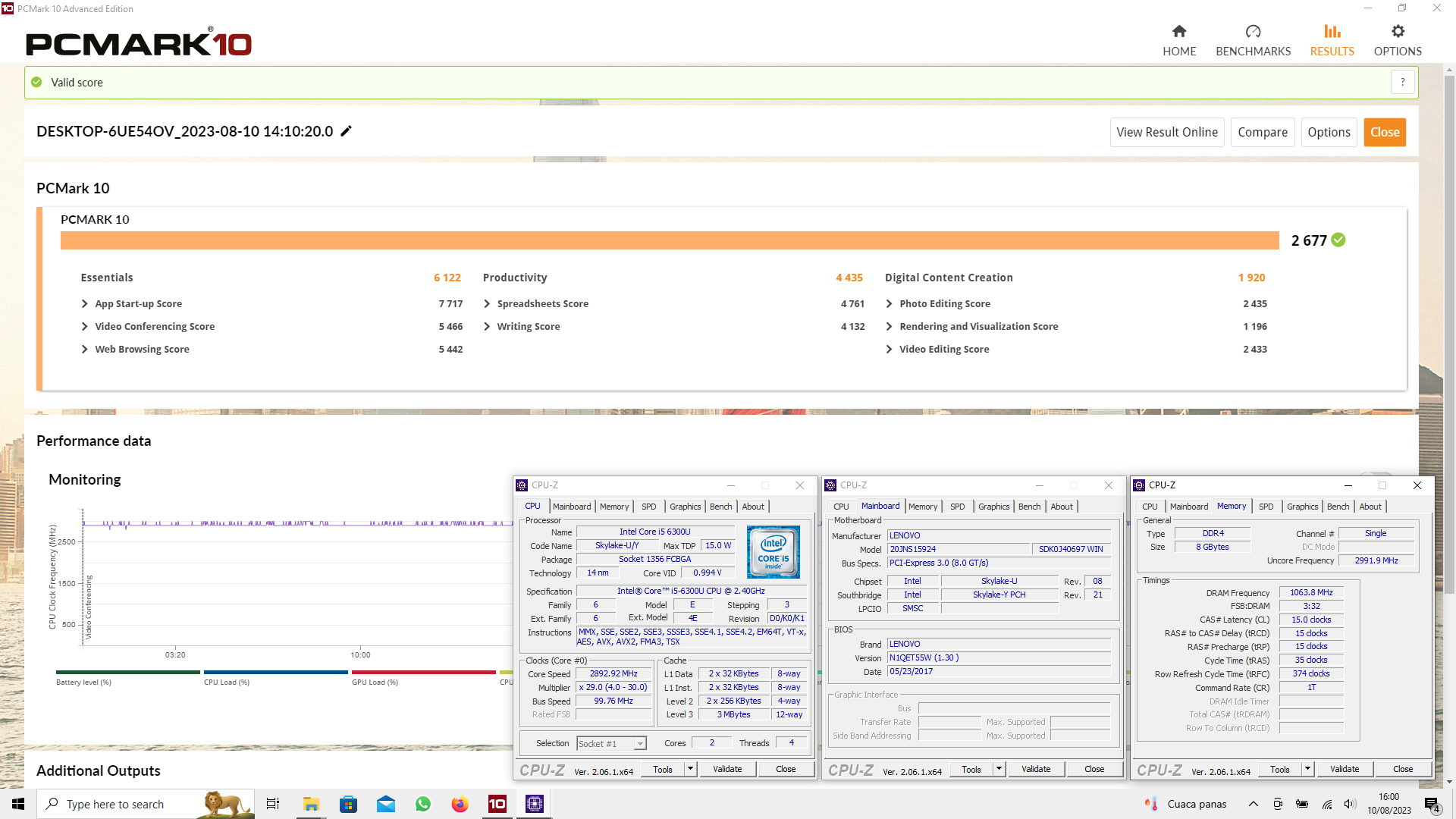
Task: Open the BENCHMARKS gauge icon
Action: [x=1253, y=31]
